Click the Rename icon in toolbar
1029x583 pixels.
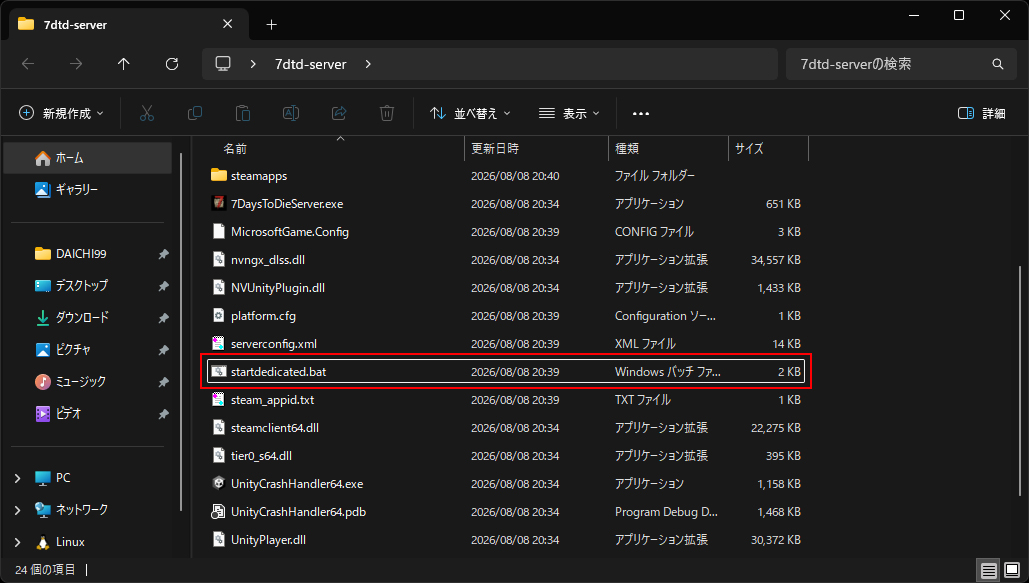tap(291, 114)
